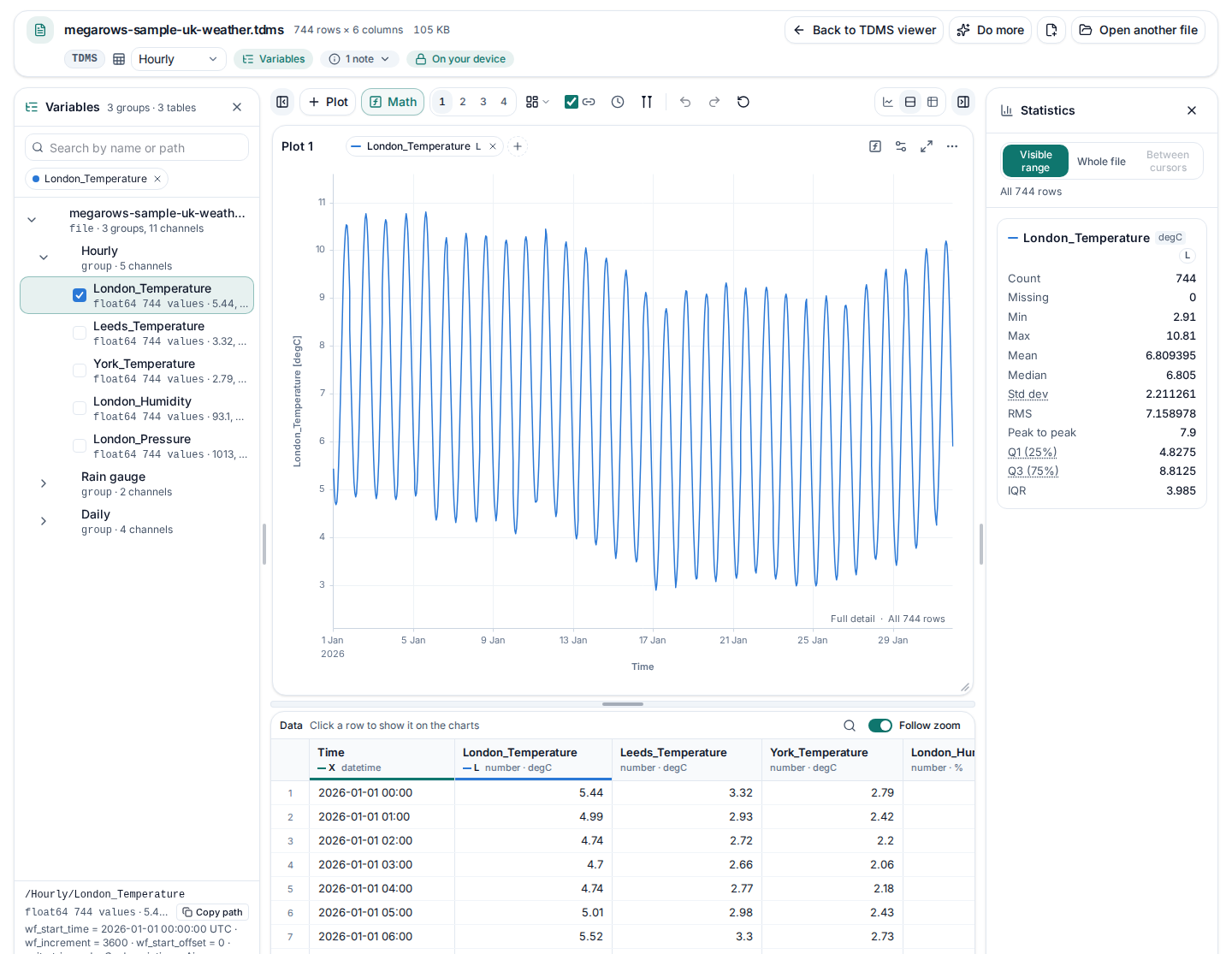Select the Whole file statistics tab
The height and width of the screenshot is (954, 1232).
click(x=1101, y=161)
